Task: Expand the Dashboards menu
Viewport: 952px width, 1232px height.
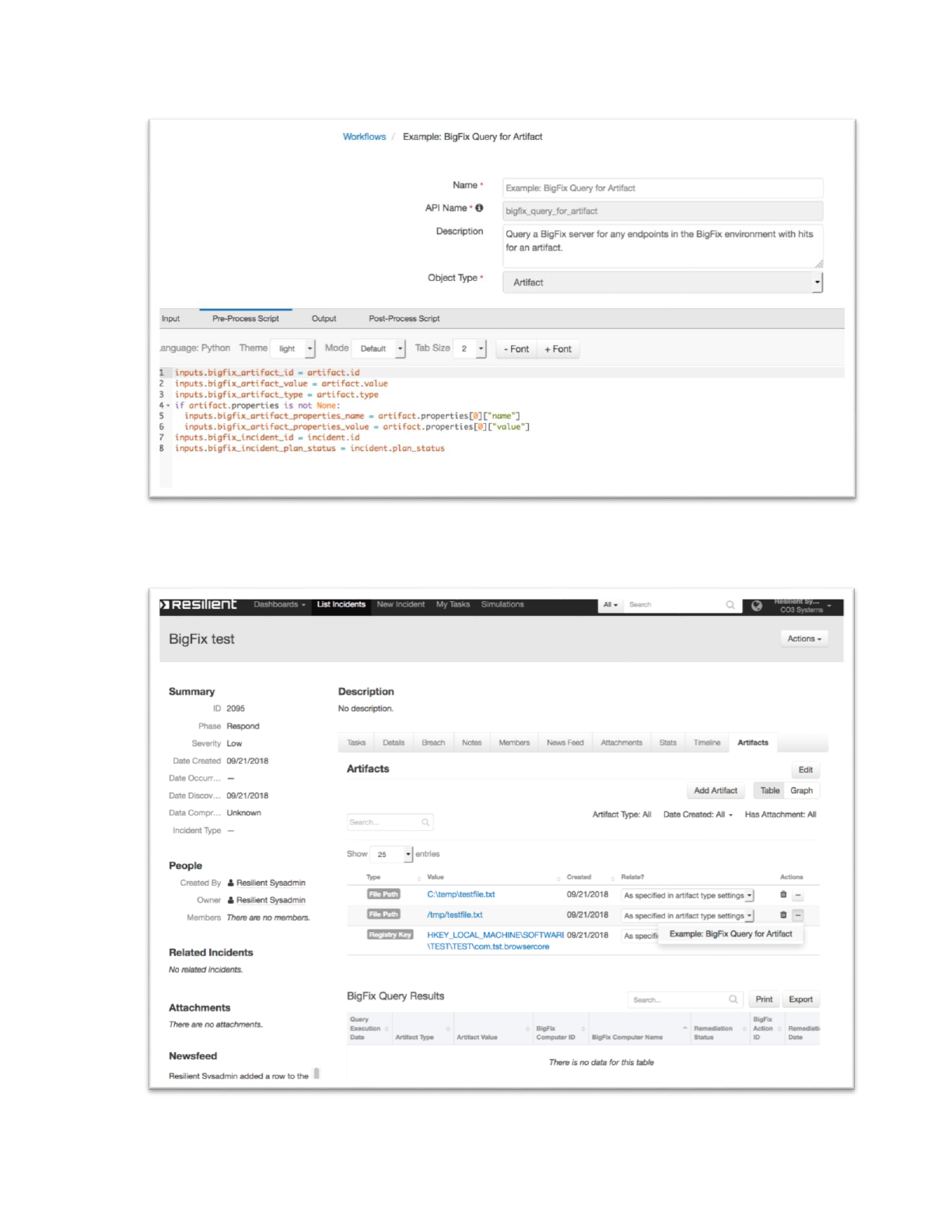Action: point(279,604)
